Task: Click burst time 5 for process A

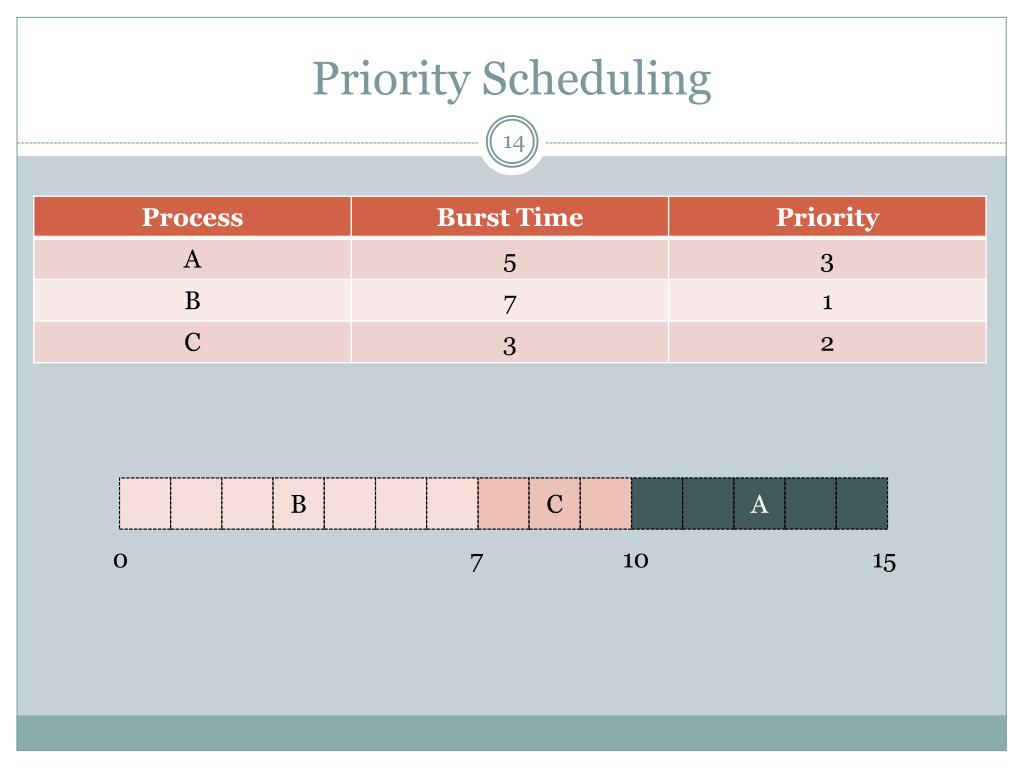Action: click(509, 259)
